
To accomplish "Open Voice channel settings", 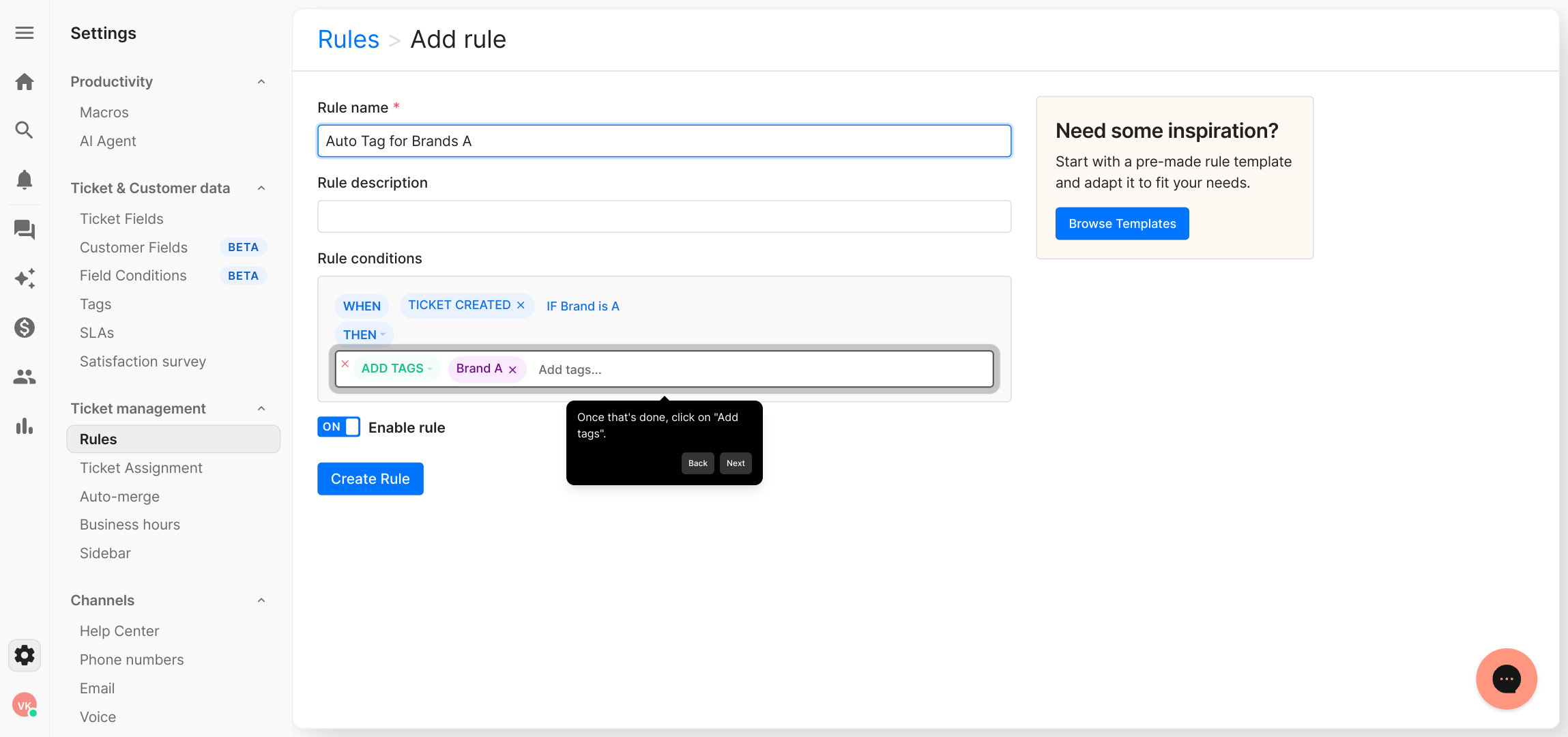I will coord(98,717).
